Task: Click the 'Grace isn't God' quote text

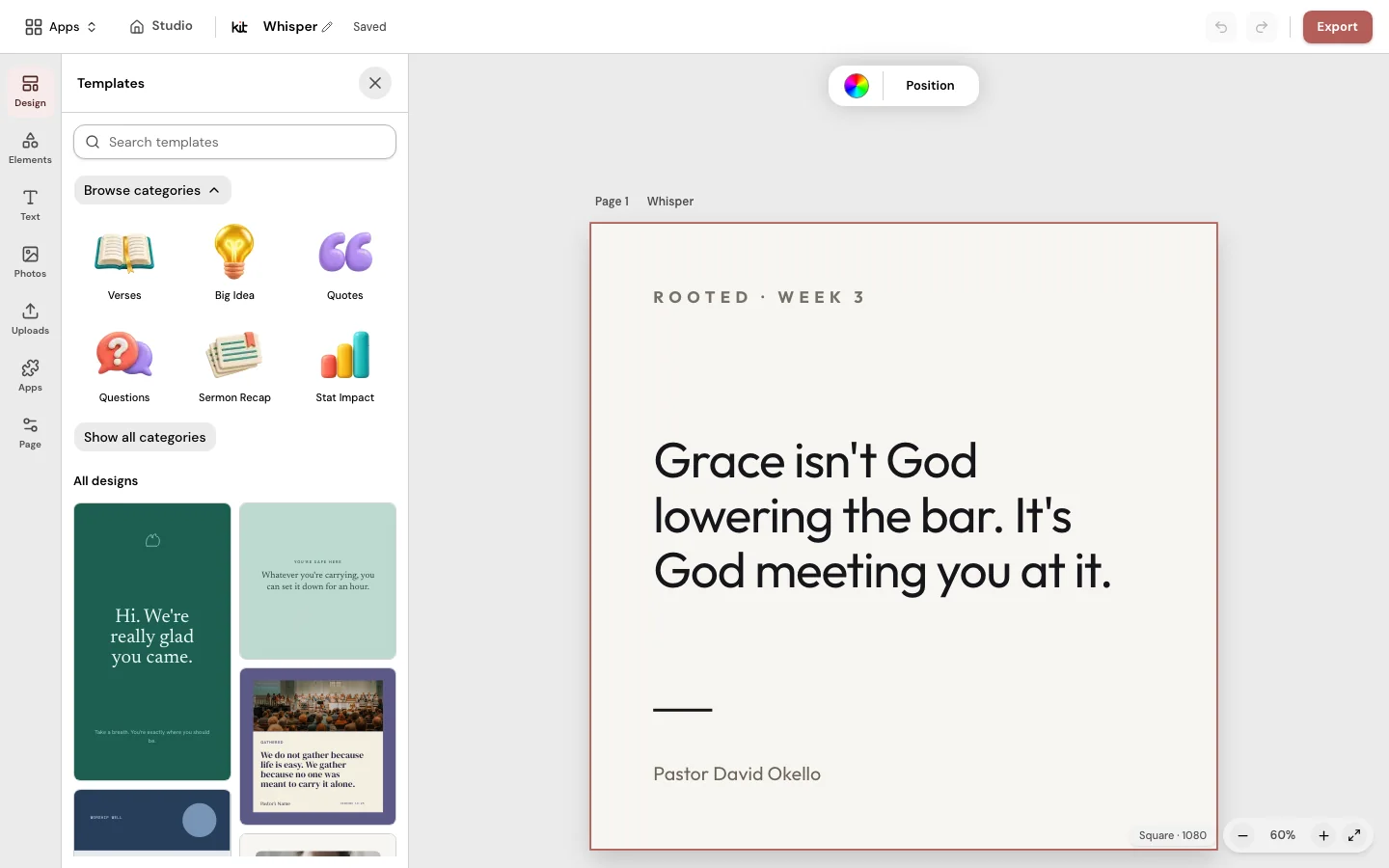Action: click(x=883, y=516)
